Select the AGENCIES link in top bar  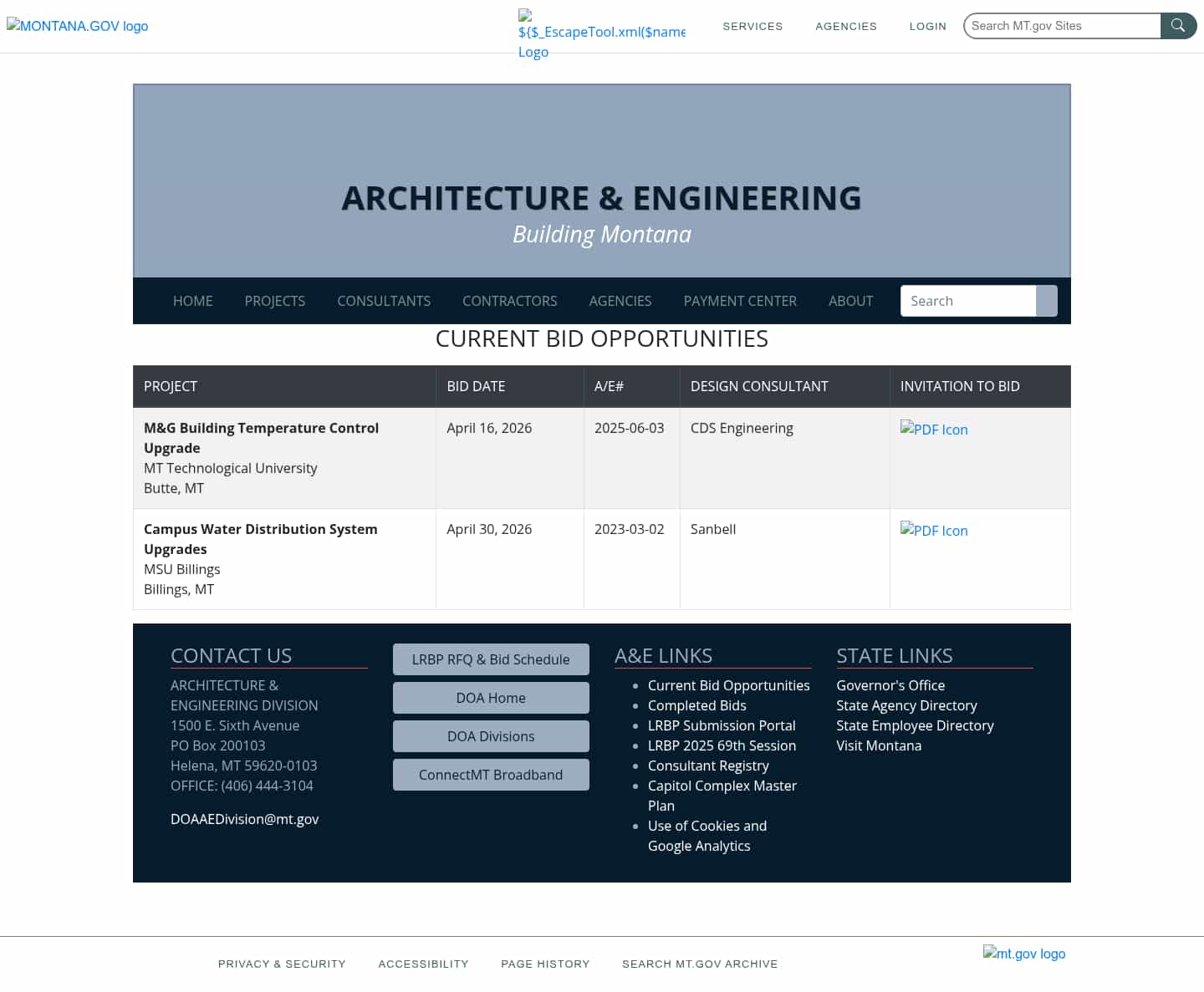click(x=846, y=26)
